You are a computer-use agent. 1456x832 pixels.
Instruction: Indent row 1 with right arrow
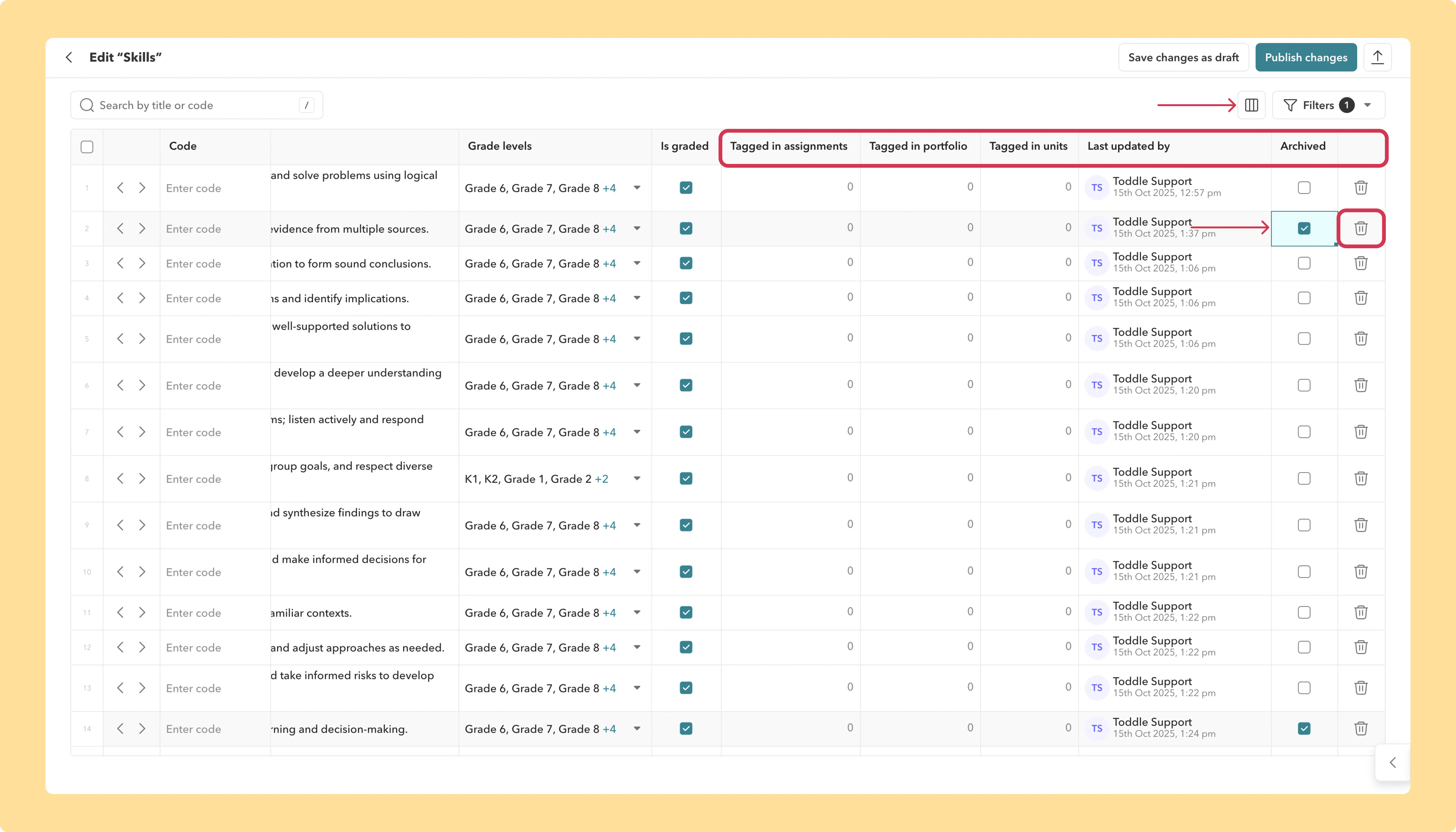(142, 187)
